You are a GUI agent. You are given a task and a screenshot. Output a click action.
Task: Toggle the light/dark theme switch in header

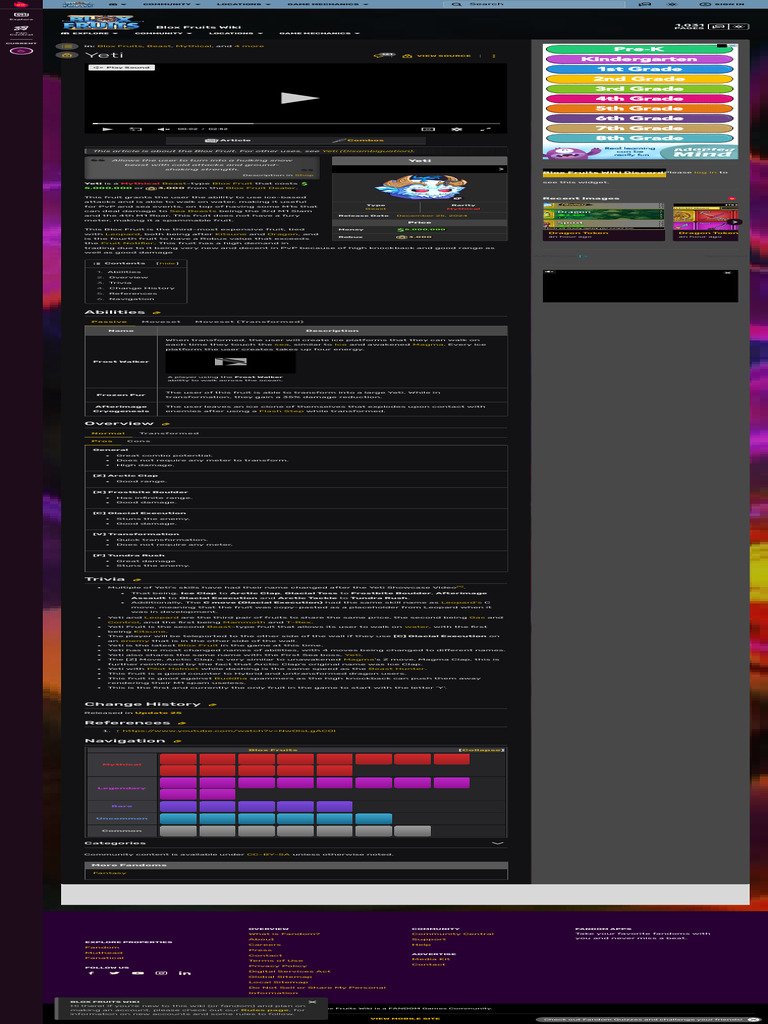739,27
